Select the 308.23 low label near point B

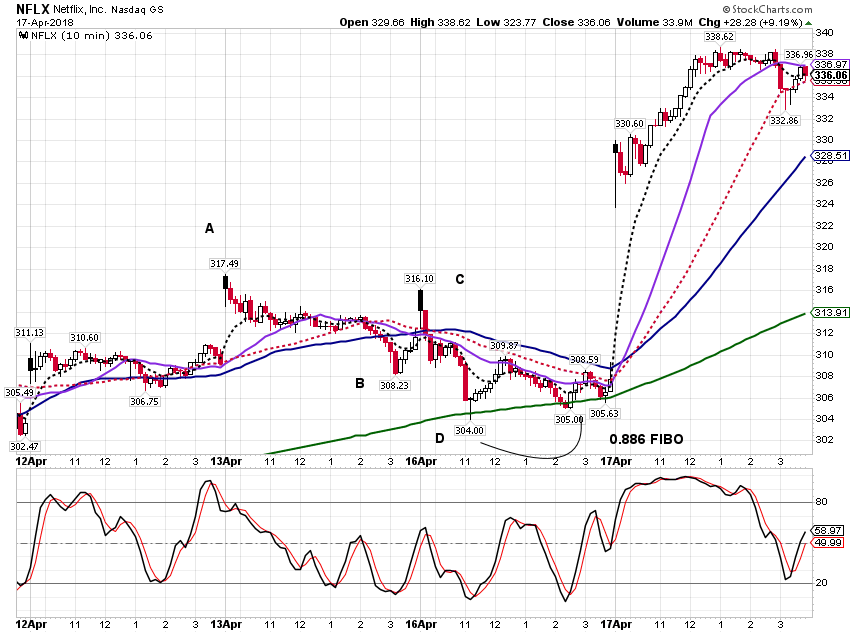394,385
